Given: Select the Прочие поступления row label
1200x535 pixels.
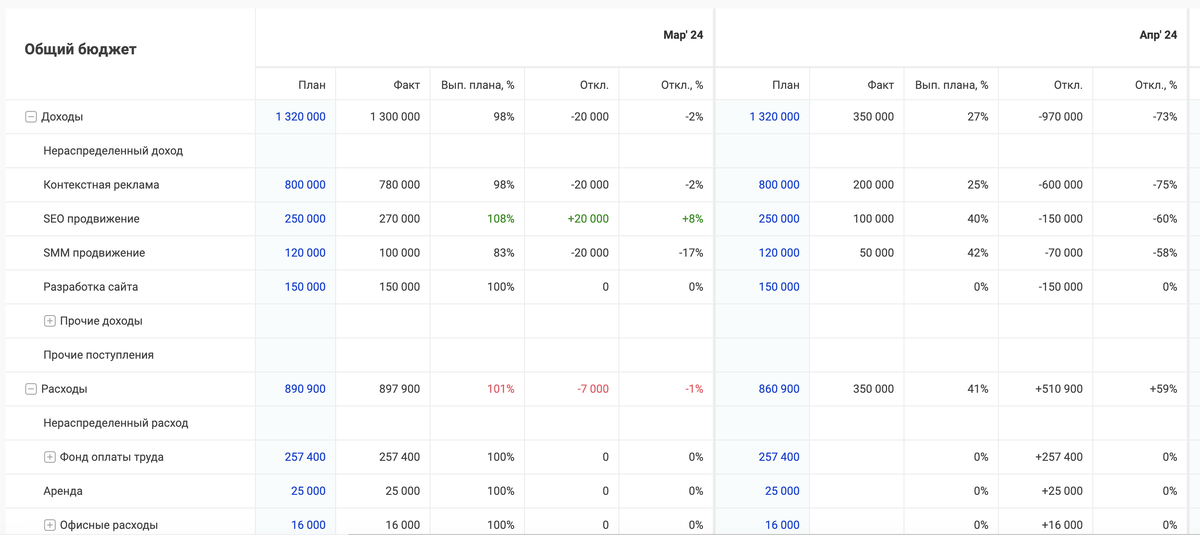Looking at the screenshot, I should click(98, 355).
